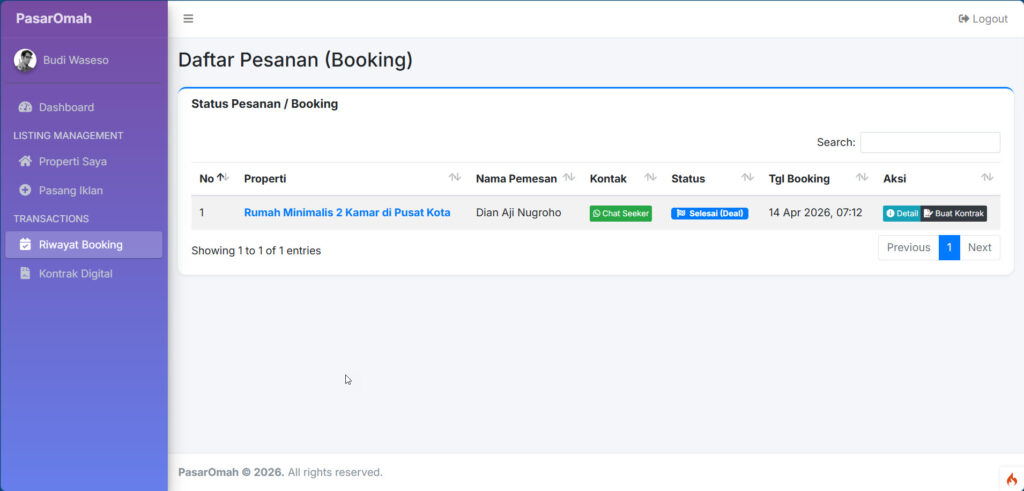
Task: Open Rumah Minimalis 2 Kamar property link
Action: click(347, 212)
